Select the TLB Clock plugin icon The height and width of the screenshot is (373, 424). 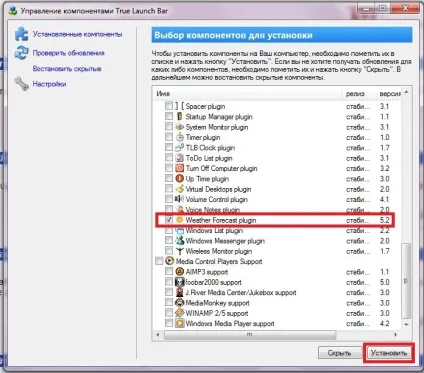click(179, 148)
